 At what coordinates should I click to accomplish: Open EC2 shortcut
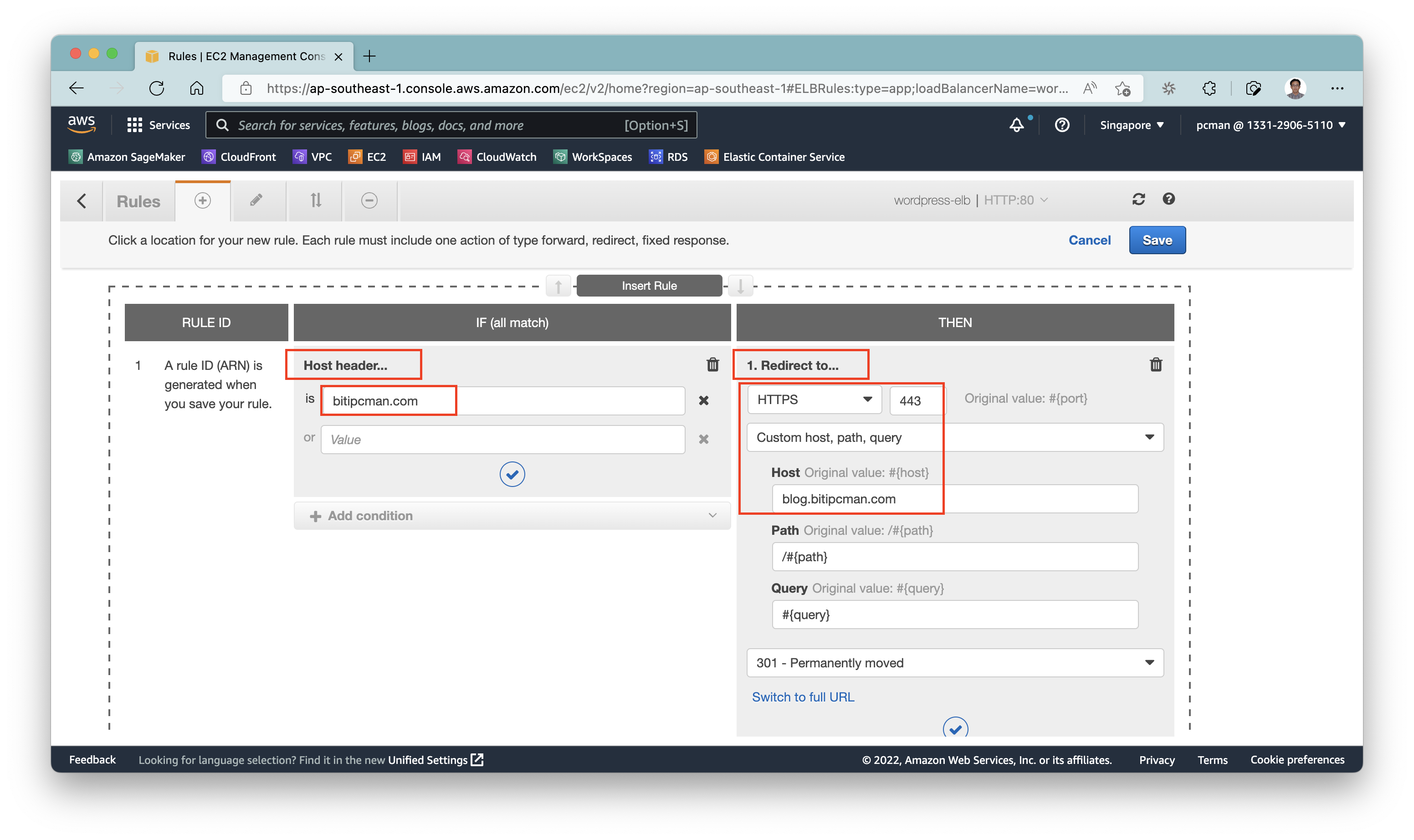(x=367, y=157)
